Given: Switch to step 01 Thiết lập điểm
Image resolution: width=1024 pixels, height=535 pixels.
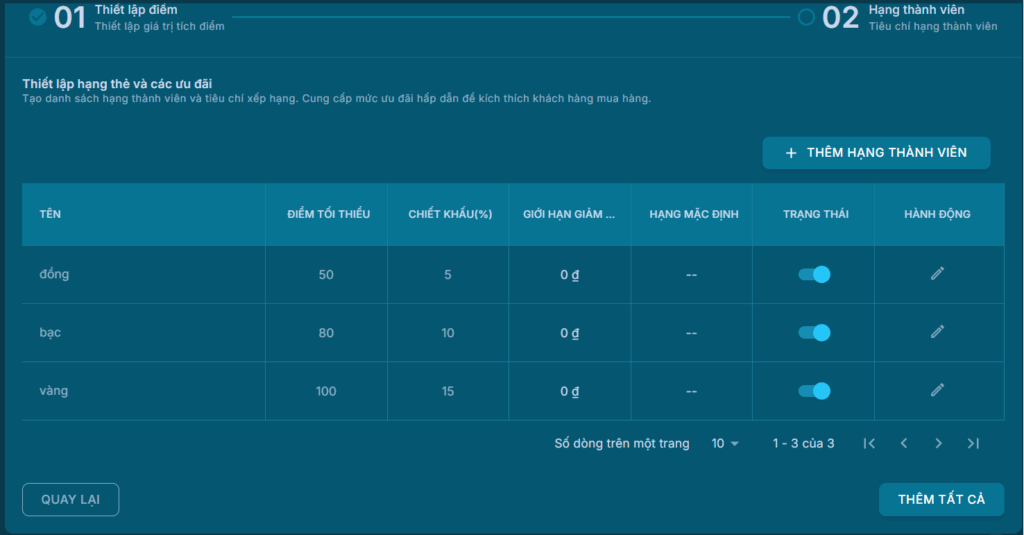Looking at the screenshot, I should pyautogui.click(x=135, y=17).
